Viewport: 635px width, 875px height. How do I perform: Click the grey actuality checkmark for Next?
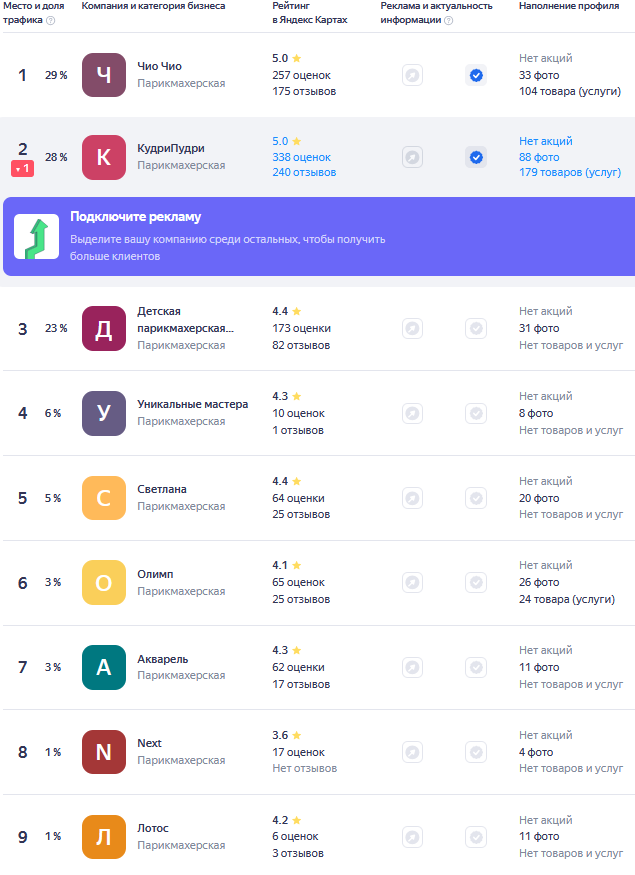[x=476, y=752]
